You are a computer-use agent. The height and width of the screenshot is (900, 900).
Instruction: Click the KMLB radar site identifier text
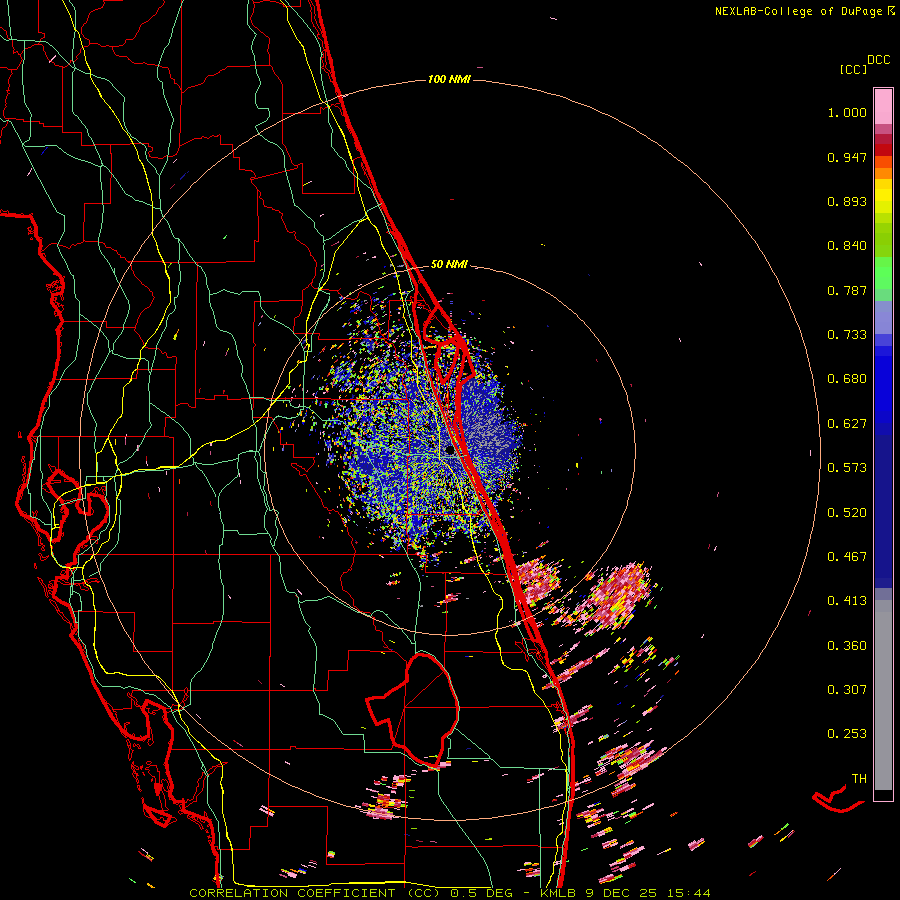tap(557, 893)
